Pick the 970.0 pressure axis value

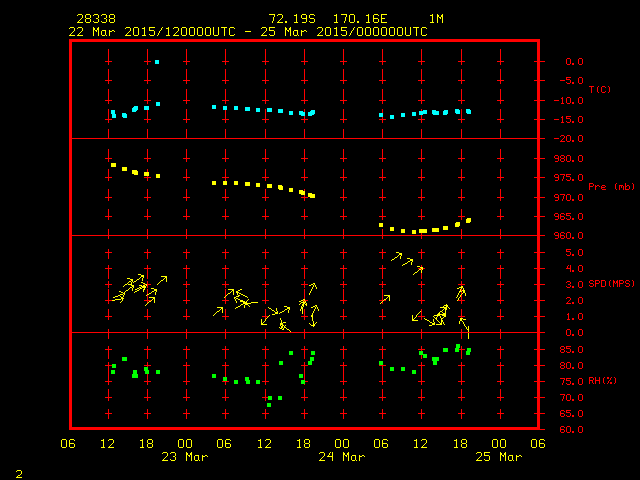coord(569,198)
